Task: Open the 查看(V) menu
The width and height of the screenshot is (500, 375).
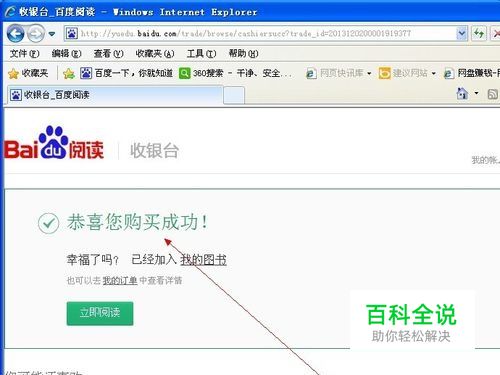Action: coord(108,53)
